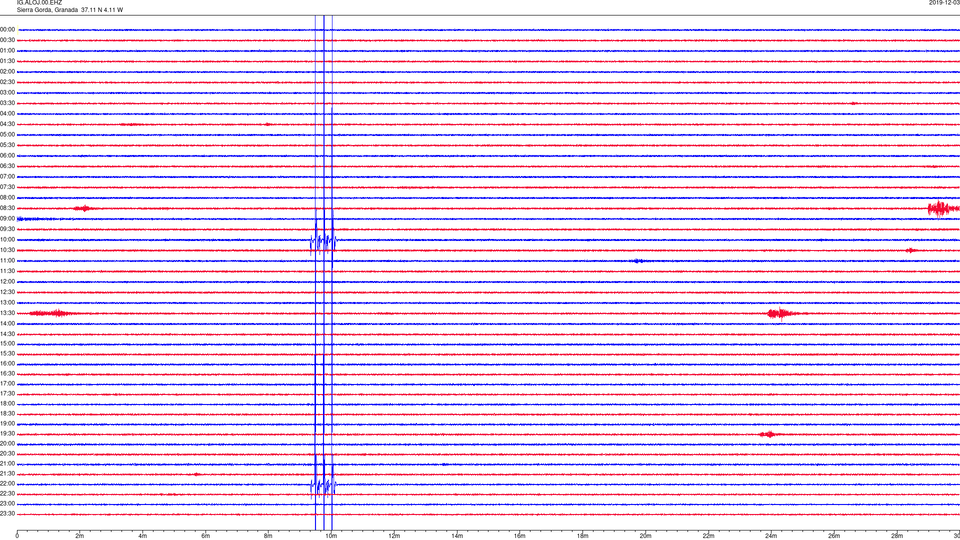Select the '03:00' trace time label
960x540 pixels.
[7, 93]
